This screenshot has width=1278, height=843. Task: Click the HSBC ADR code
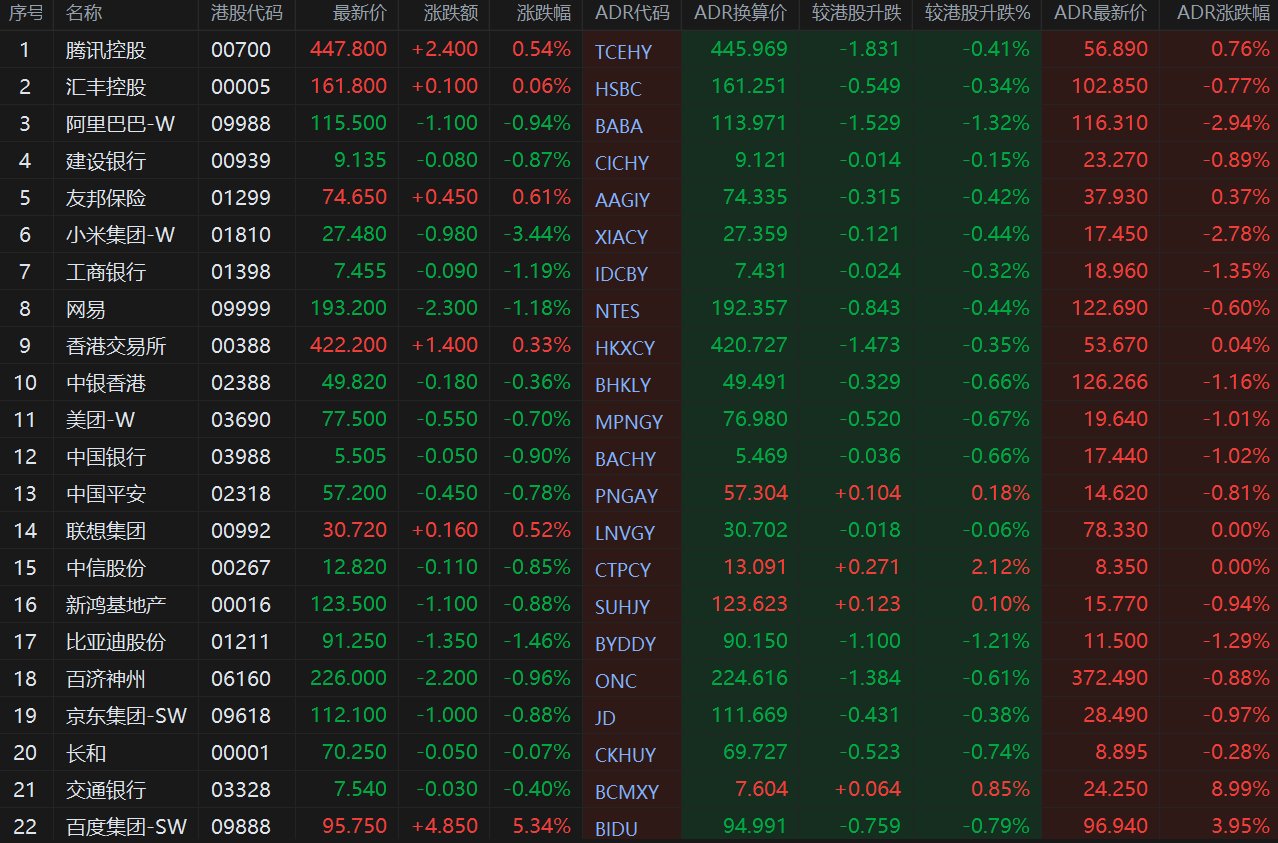coord(618,89)
